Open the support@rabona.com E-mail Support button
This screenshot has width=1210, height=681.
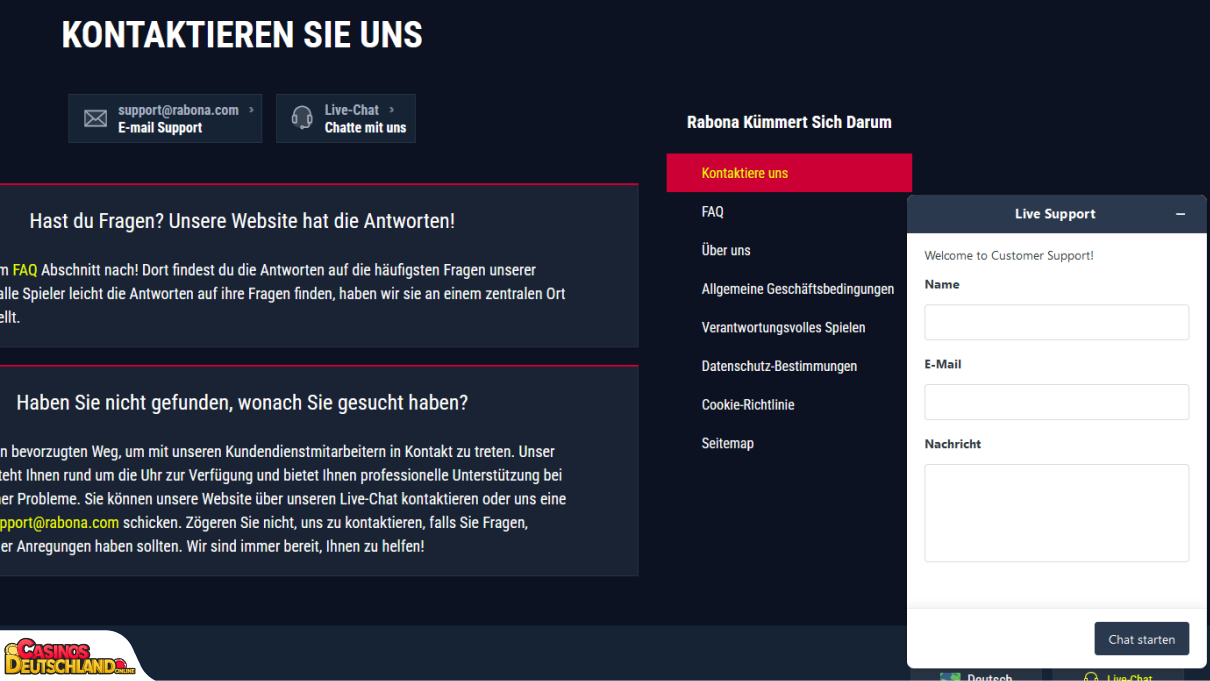[x=165, y=119]
